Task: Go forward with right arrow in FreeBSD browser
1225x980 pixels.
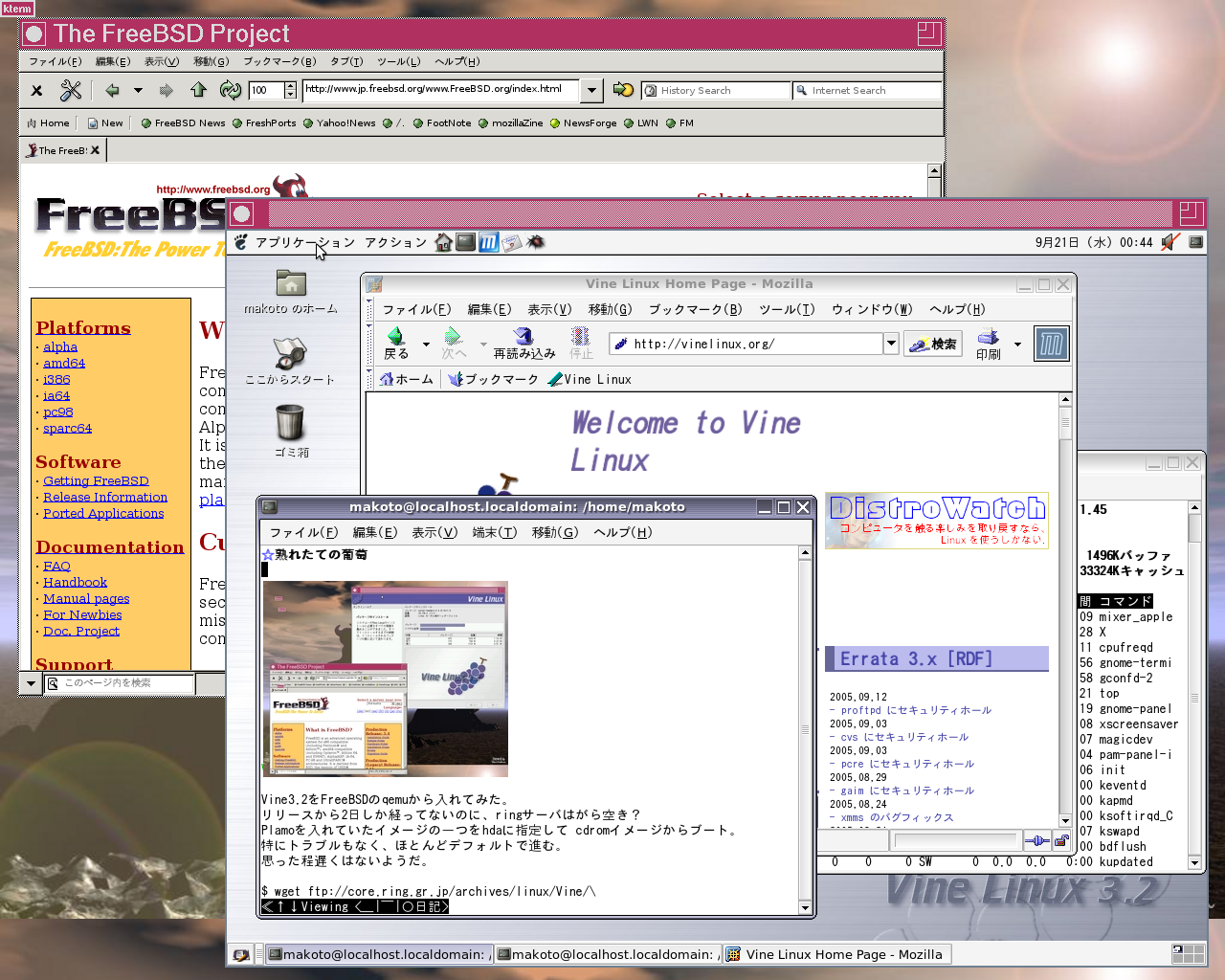Action: click(166, 91)
